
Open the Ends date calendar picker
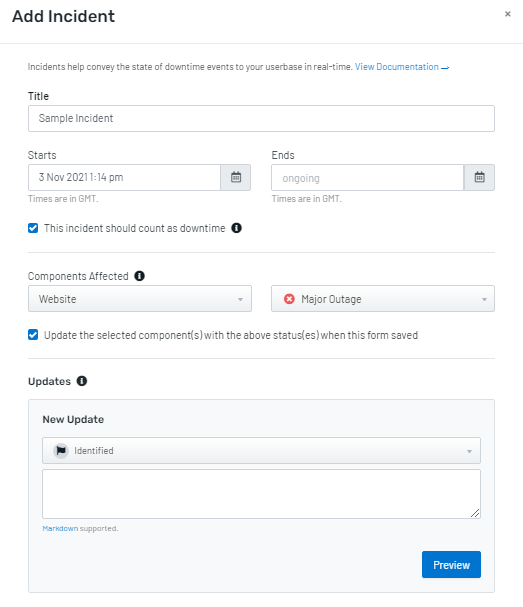[479, 177]
